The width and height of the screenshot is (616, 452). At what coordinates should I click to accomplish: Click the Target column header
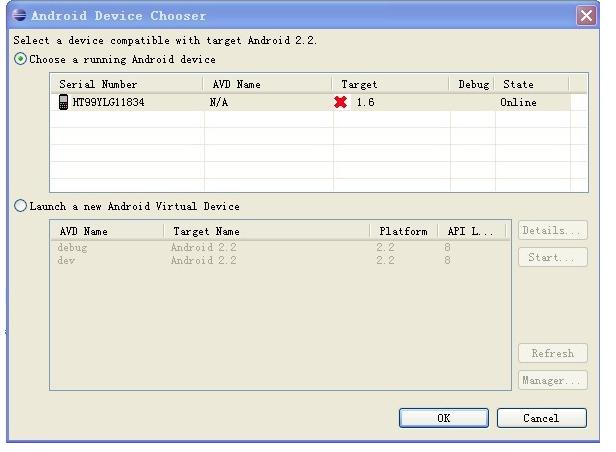(390, 84)
